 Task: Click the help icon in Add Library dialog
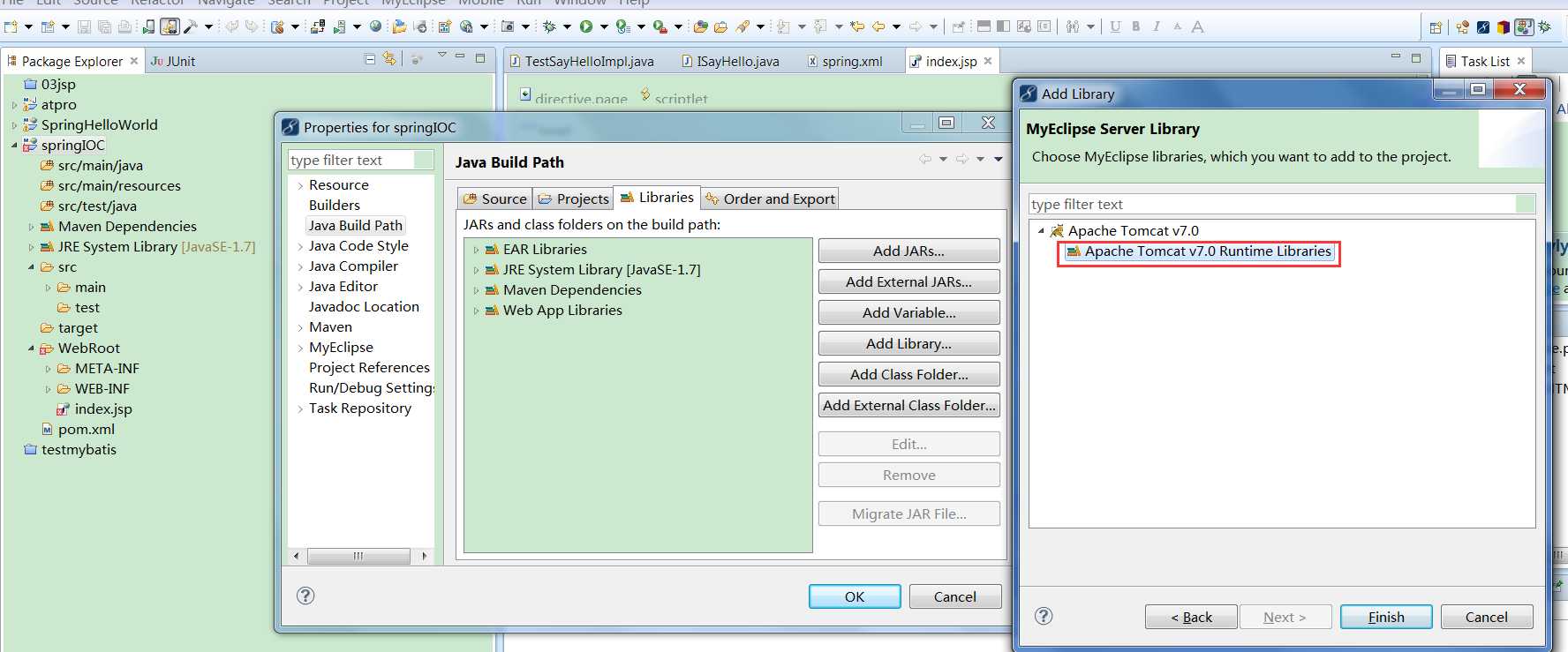[1044, 616]
